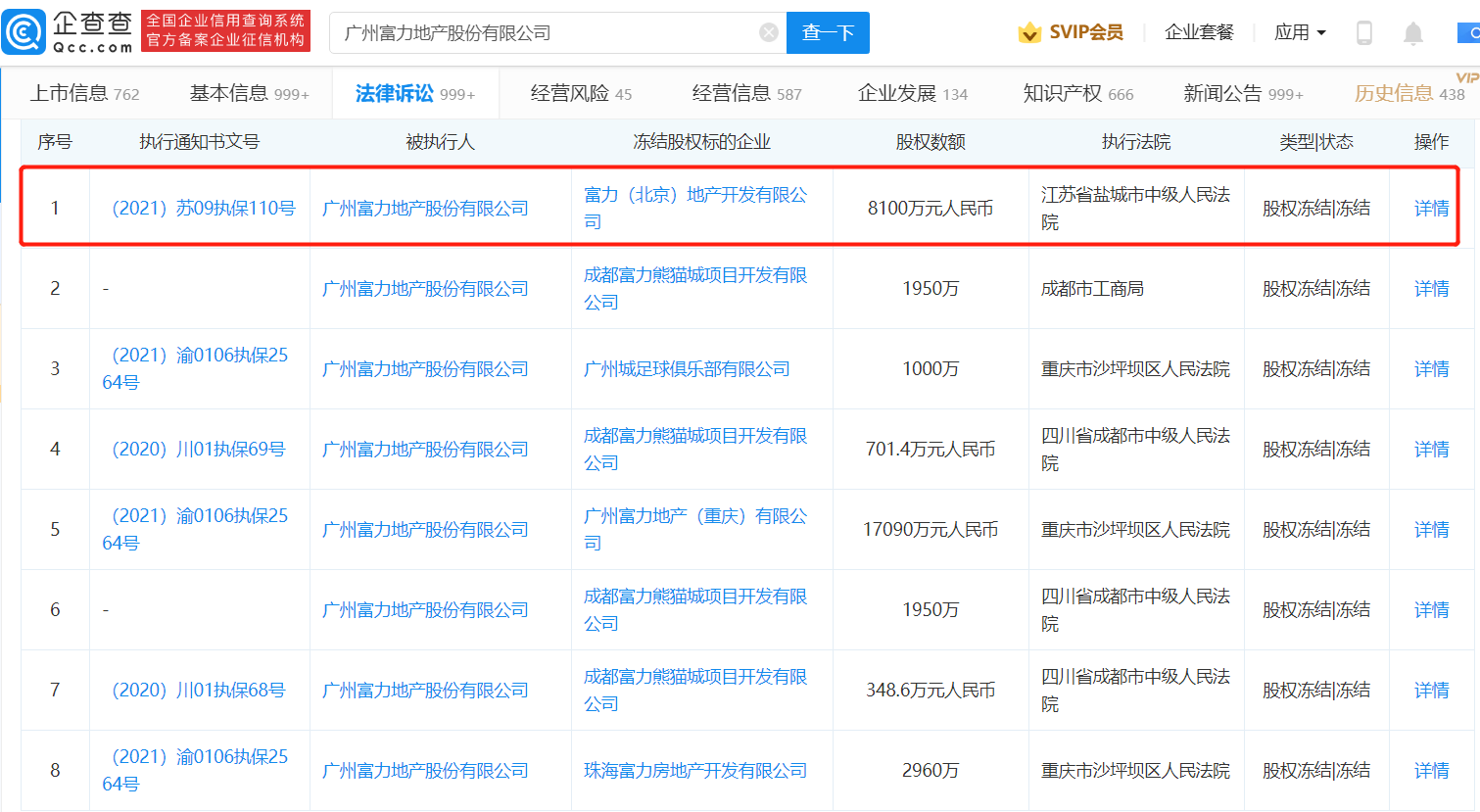
Task: Click the notification bell icon
Action: (x=1413, y=32)
